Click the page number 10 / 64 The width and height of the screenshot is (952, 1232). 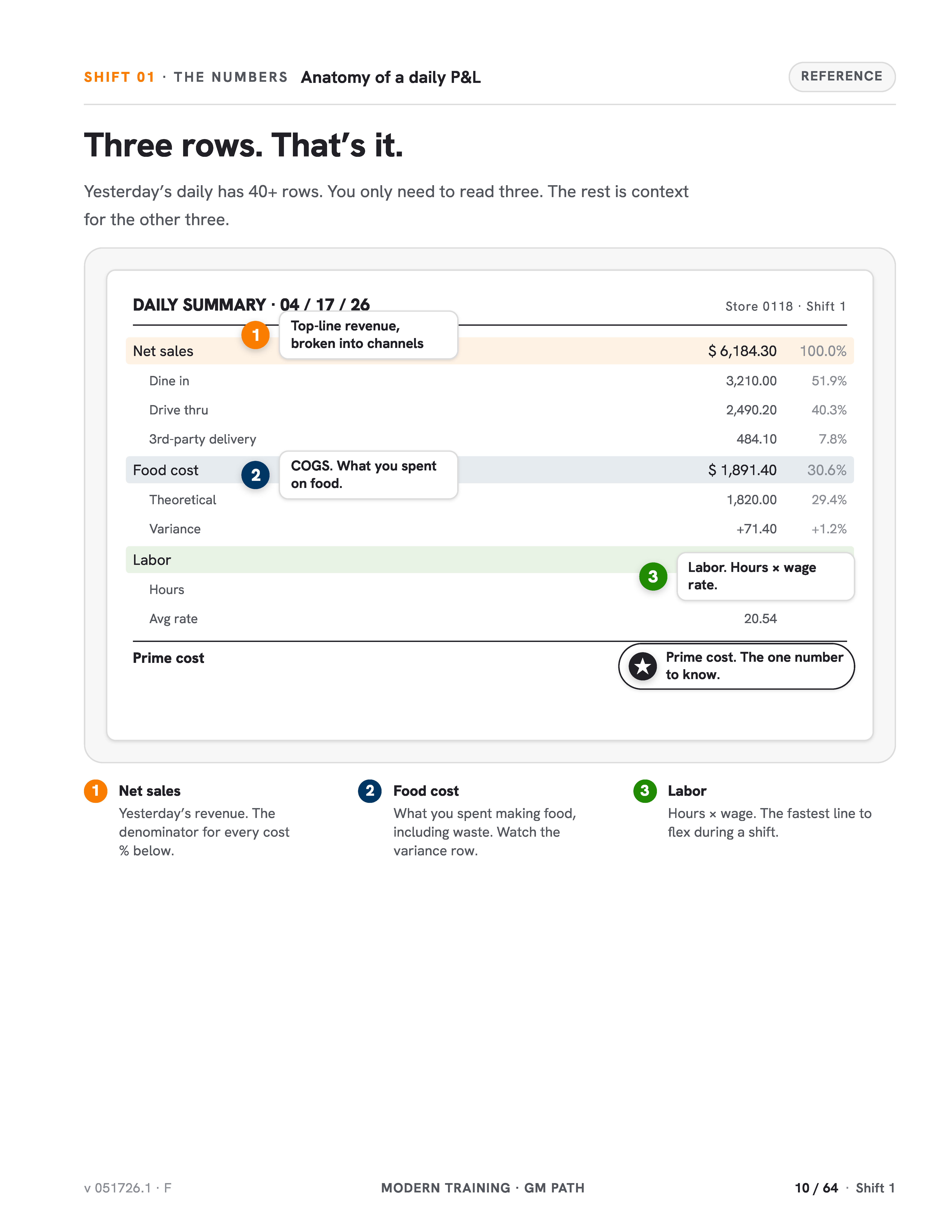coord(816,1188)
